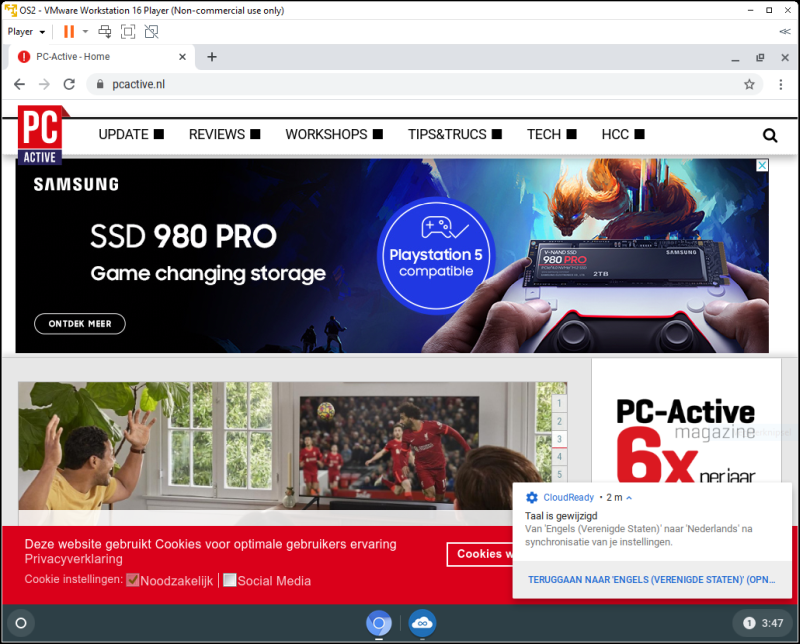The width and height of the screenshot is (800, 644).
Task: Open the TECH menu
Action: (552, 134)
